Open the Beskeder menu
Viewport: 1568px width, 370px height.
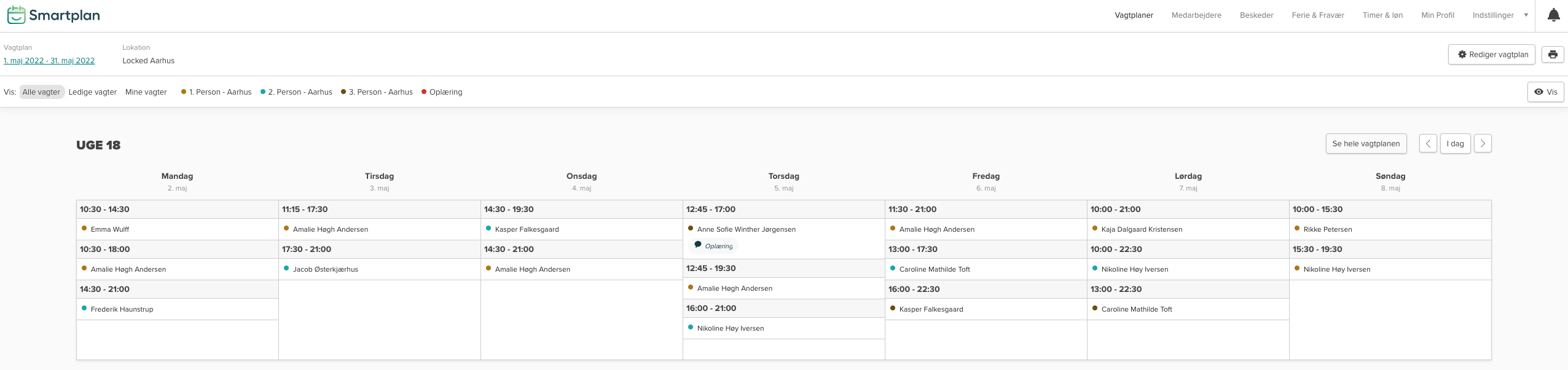tap(1256, 15)
